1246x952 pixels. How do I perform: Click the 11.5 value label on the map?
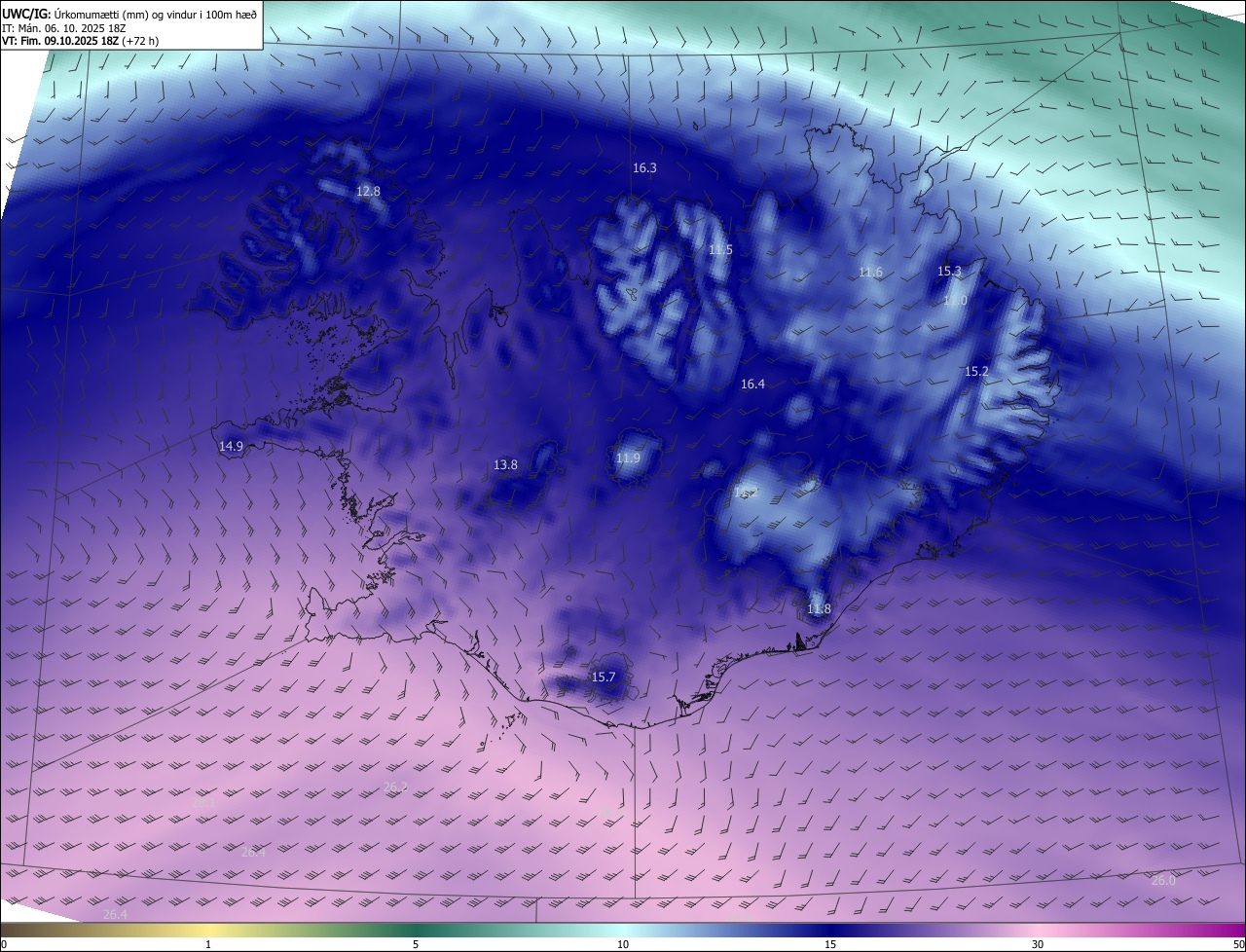pos(720,250)
